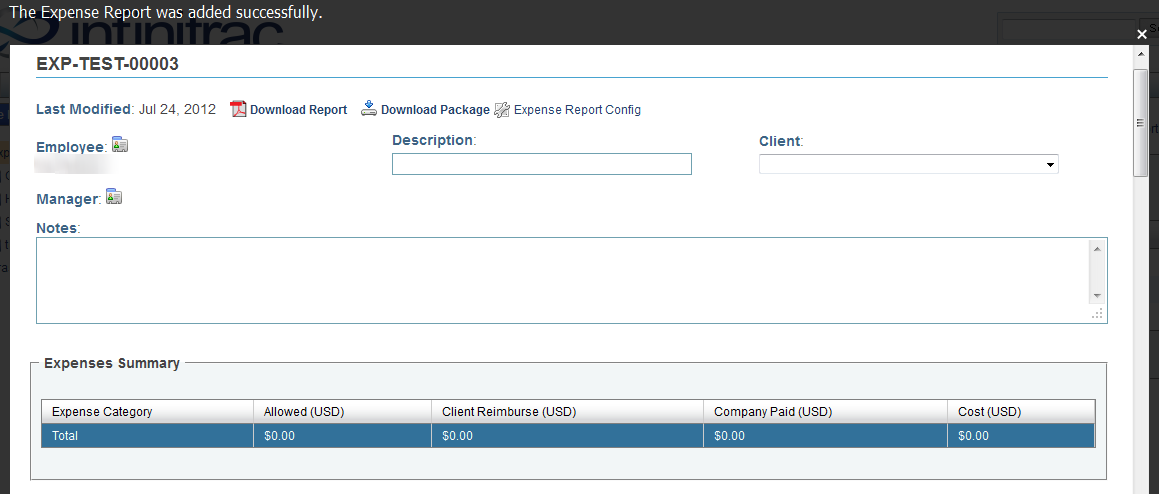Select the Total row label

[65, 436]
